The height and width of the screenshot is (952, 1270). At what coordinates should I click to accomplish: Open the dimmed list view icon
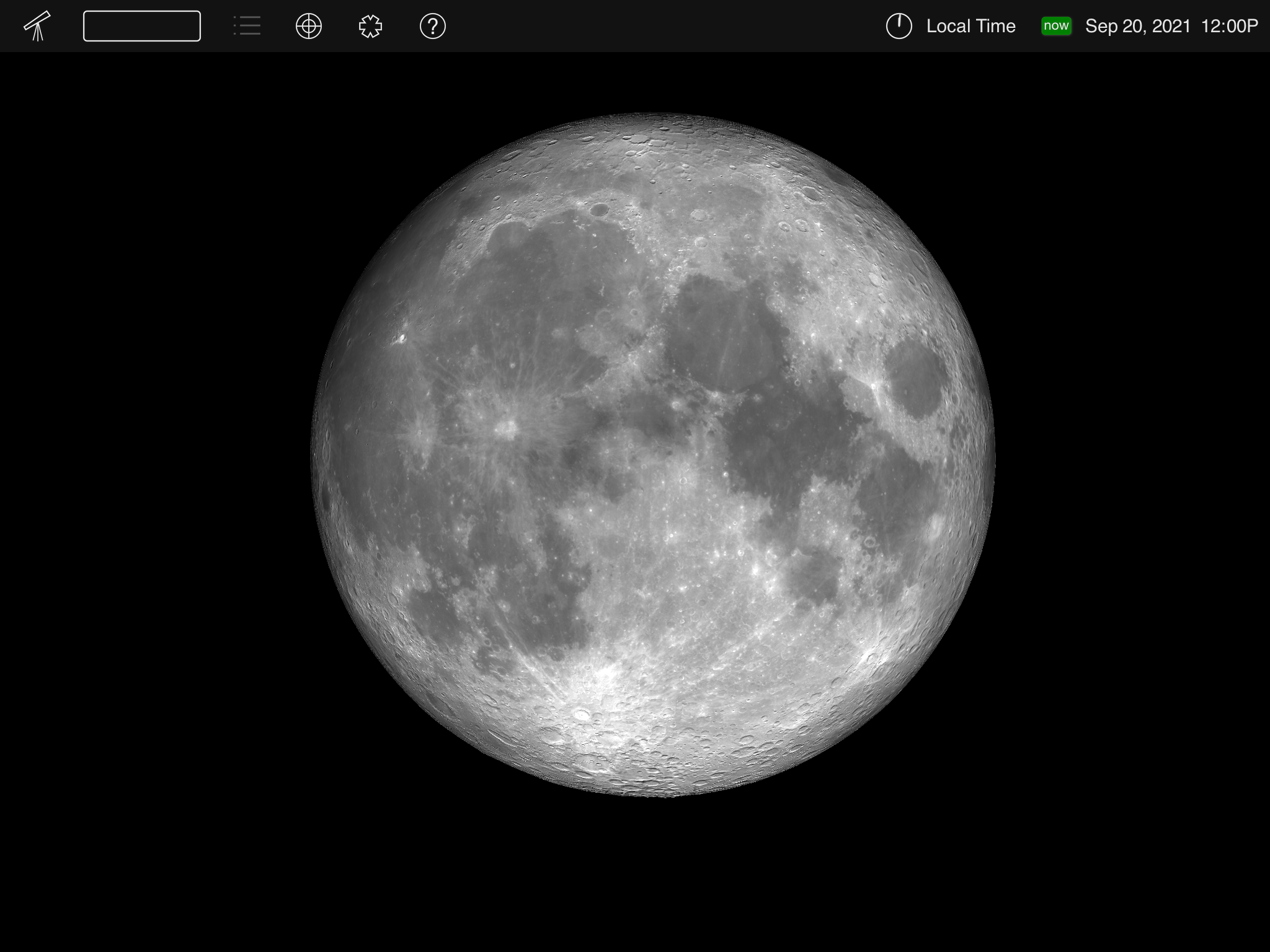(x=247, y=26)
